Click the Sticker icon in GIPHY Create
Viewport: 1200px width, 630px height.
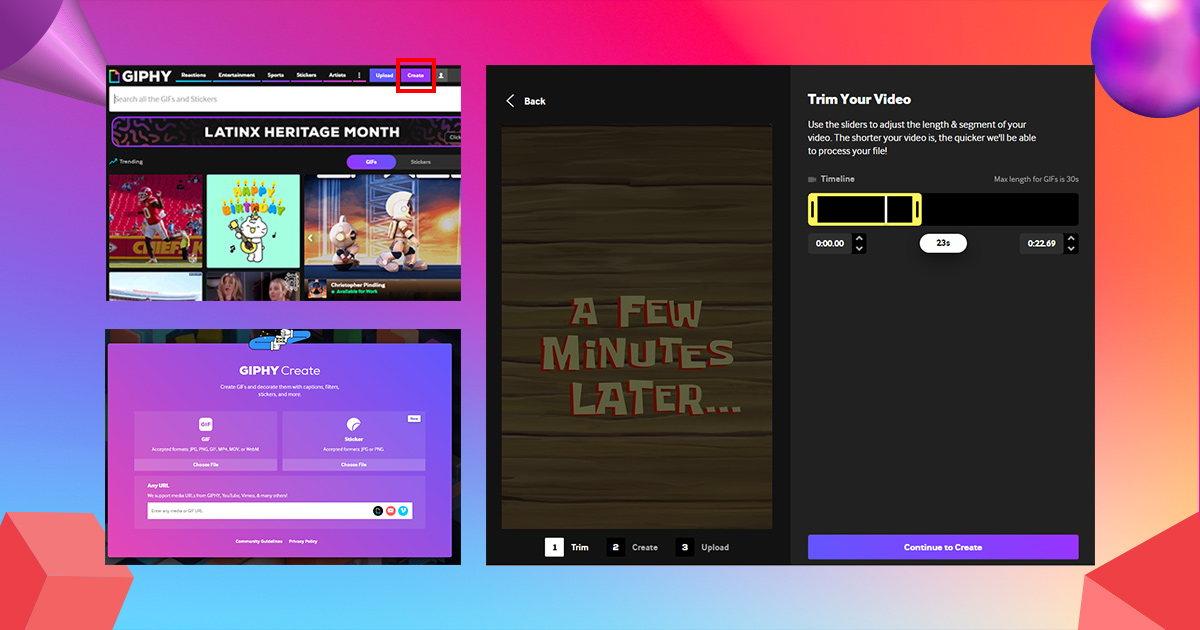354,424
